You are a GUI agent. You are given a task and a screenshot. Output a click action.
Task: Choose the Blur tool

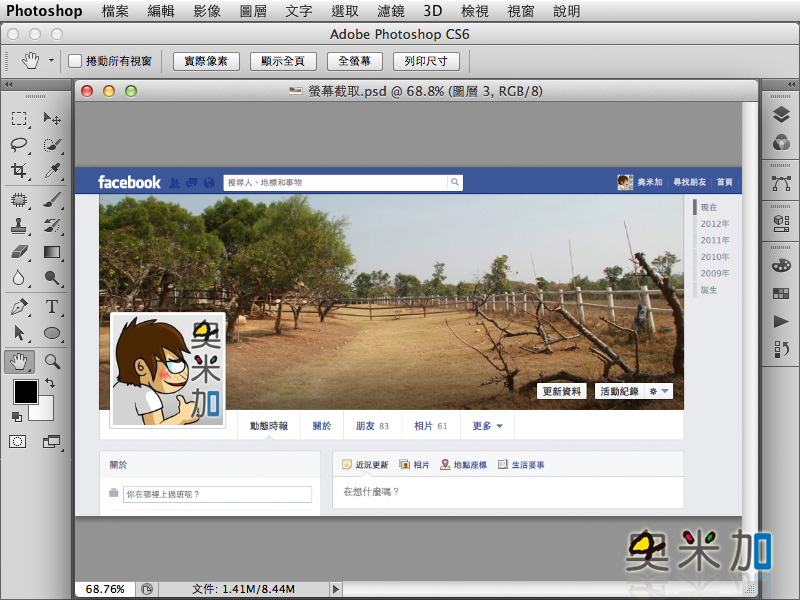click(x=19, y=278)
